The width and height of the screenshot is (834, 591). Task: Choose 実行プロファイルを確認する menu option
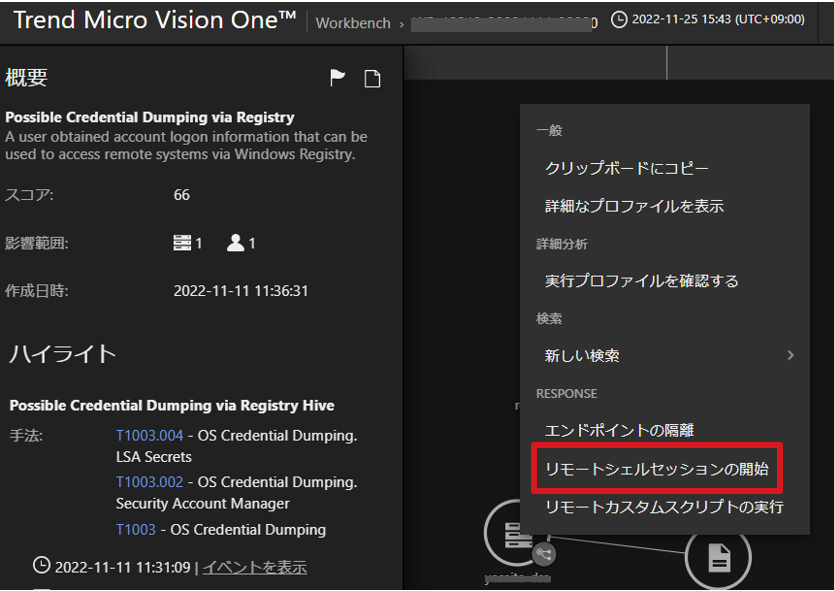pos(641,281)
